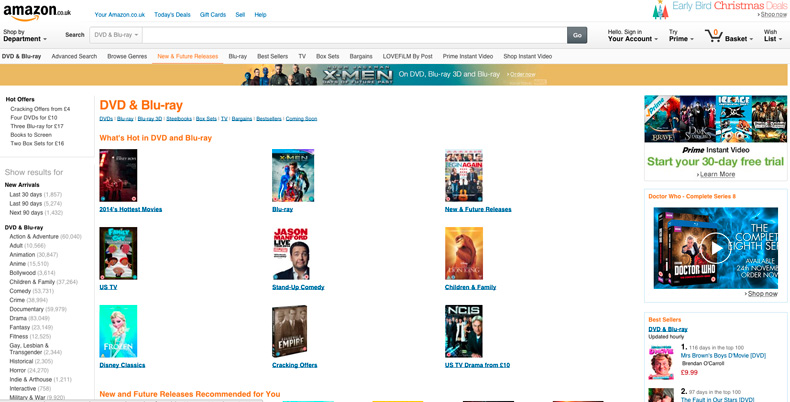Image resolution: width=790 pixels, height=402 pixels.
Task: Open the Wish List dropdown
Action: click(773, 35)
